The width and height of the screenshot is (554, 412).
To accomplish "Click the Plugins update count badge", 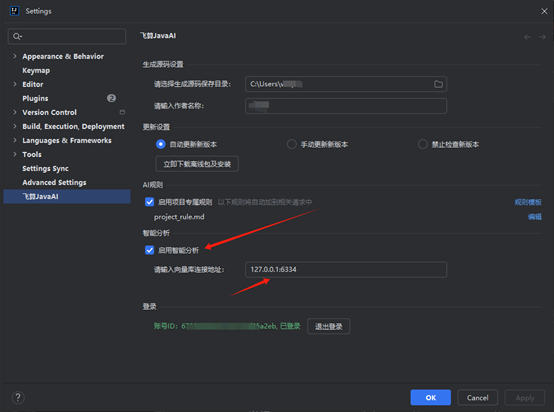I will (x=111, y=98).
